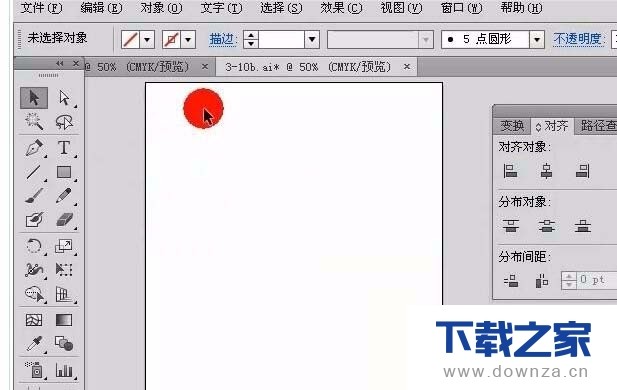Select the Symbol Sprayer tool
The height and width of the screenshot is (390, 617).
34,370
